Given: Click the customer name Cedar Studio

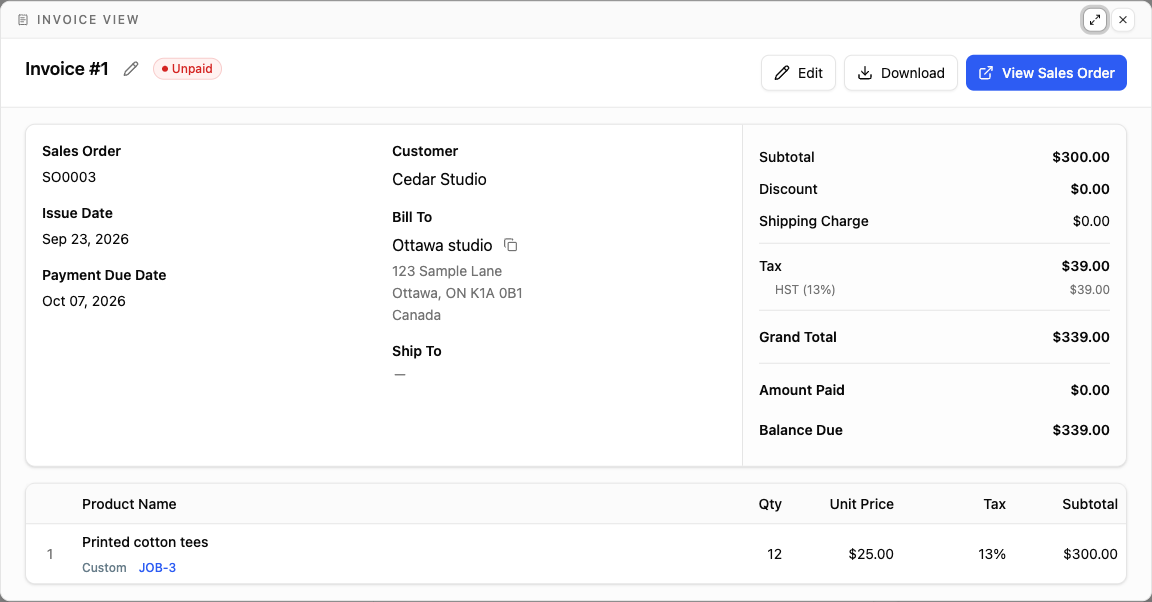Looking at the screenshot, I should click(439, 179).
